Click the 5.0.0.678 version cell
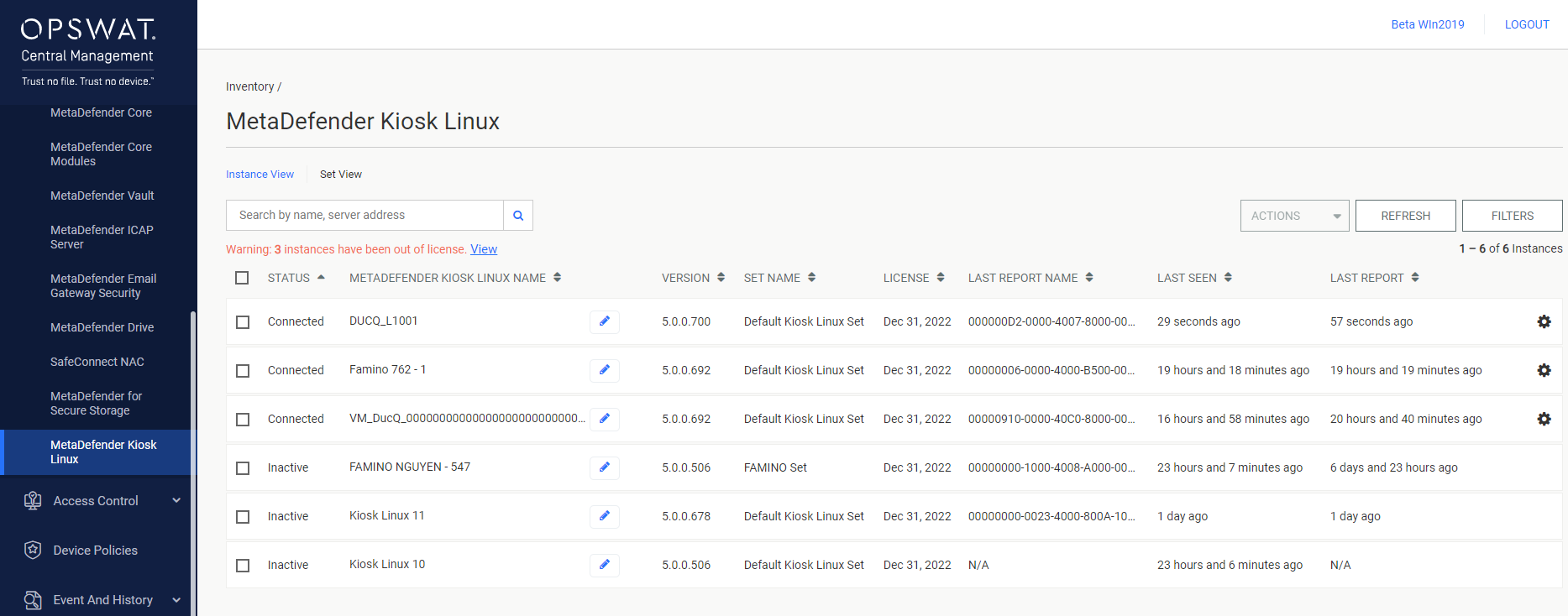This screenshot has width=1568, height=616. 686,516
